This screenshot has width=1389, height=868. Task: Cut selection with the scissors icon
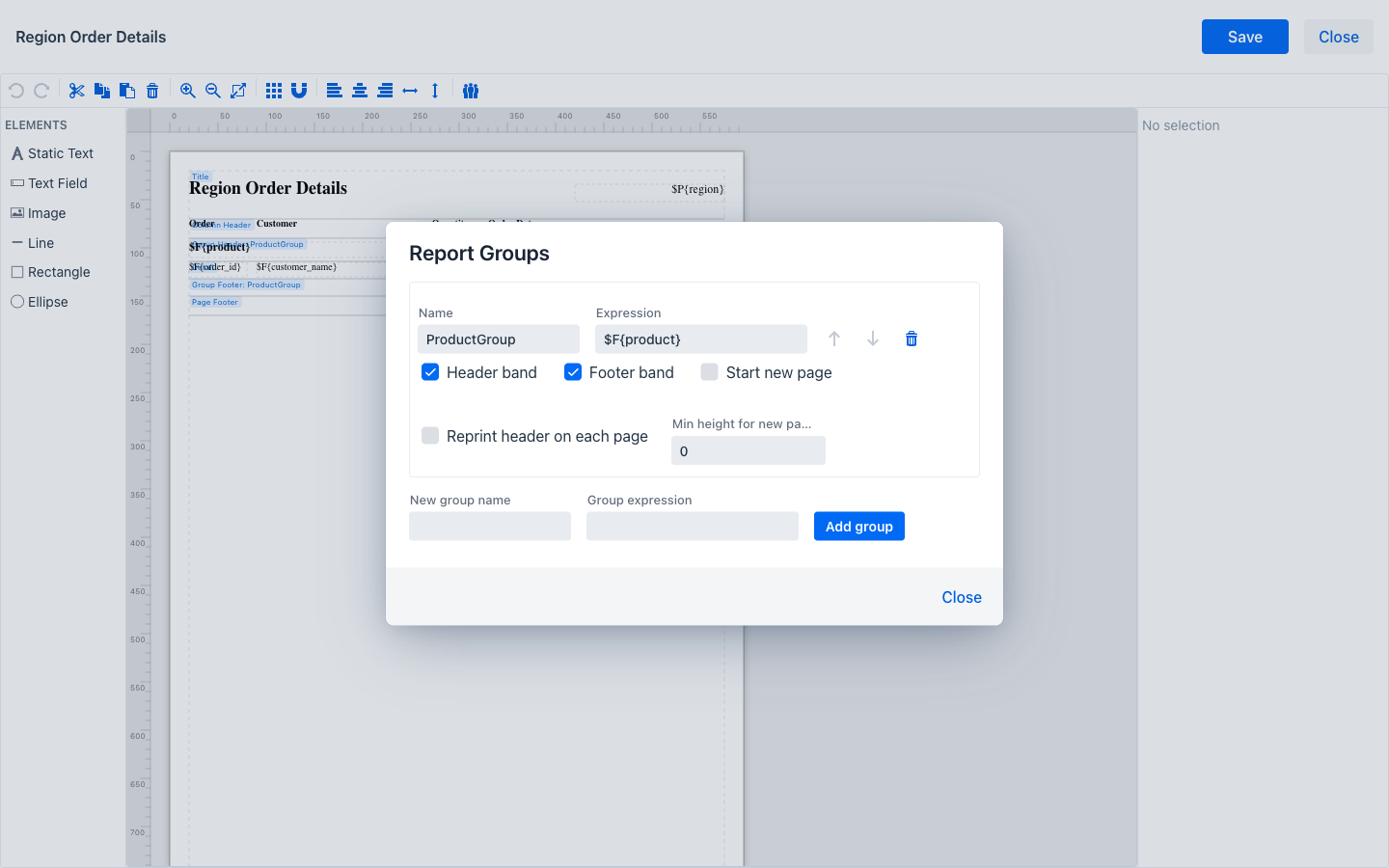pyautogui.click(x=77, y=91)
